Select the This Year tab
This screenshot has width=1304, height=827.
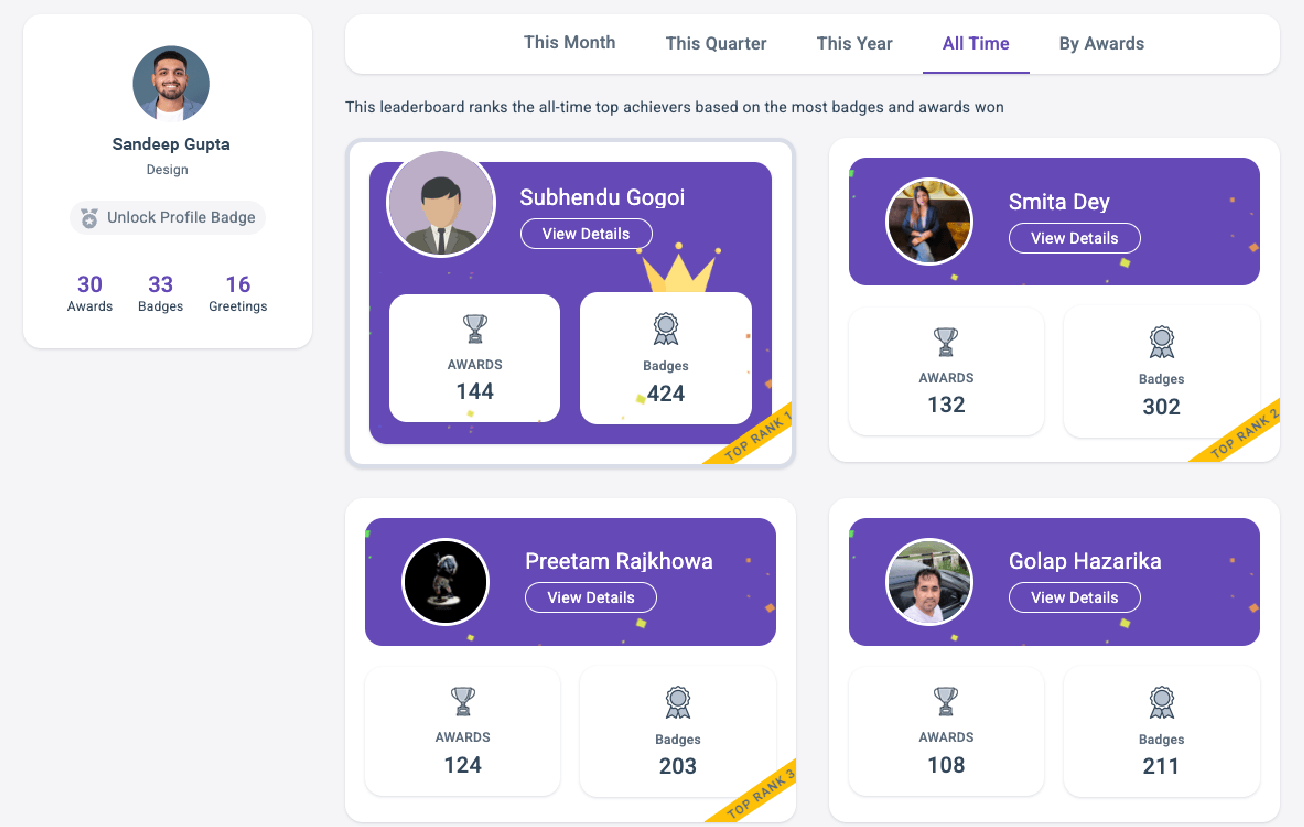click(x=854, y=44)
